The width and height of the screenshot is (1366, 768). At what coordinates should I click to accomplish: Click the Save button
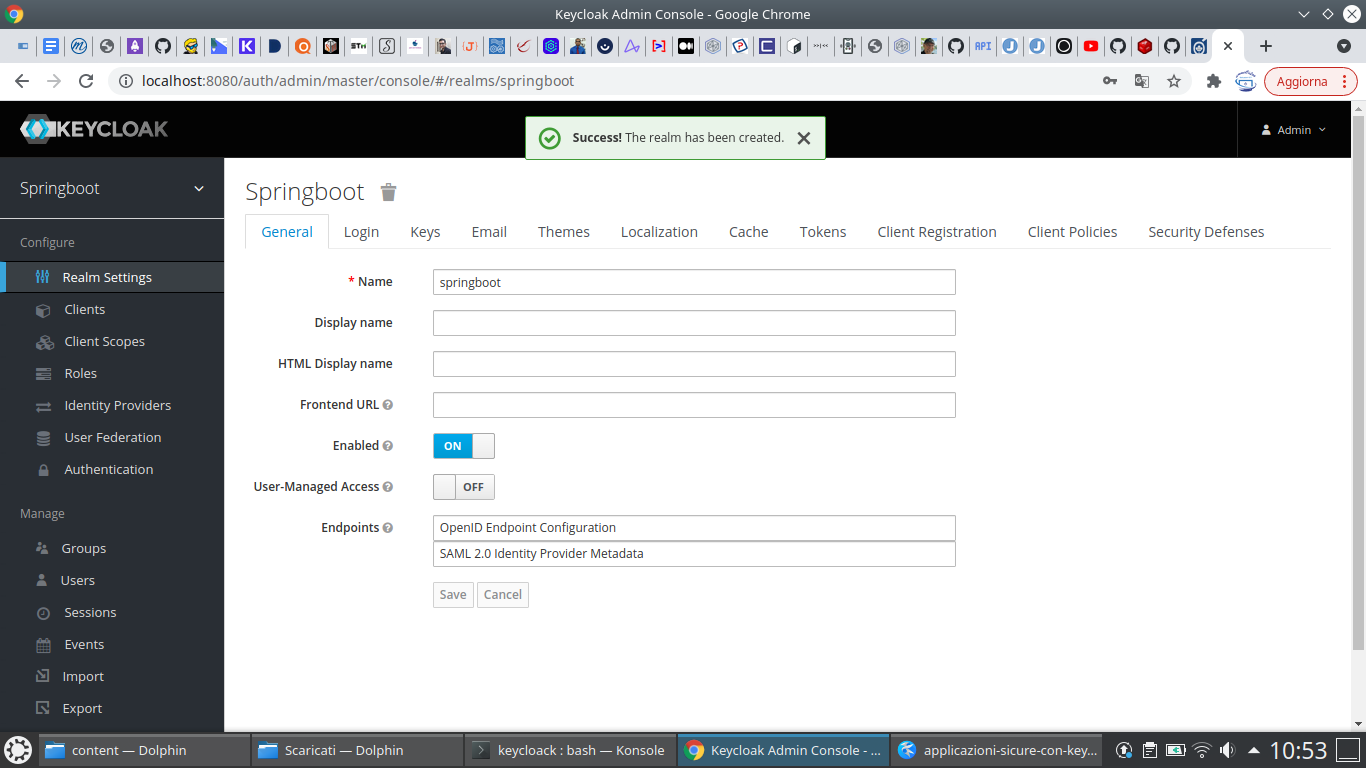pyautogui.click(x=453, y=595)
